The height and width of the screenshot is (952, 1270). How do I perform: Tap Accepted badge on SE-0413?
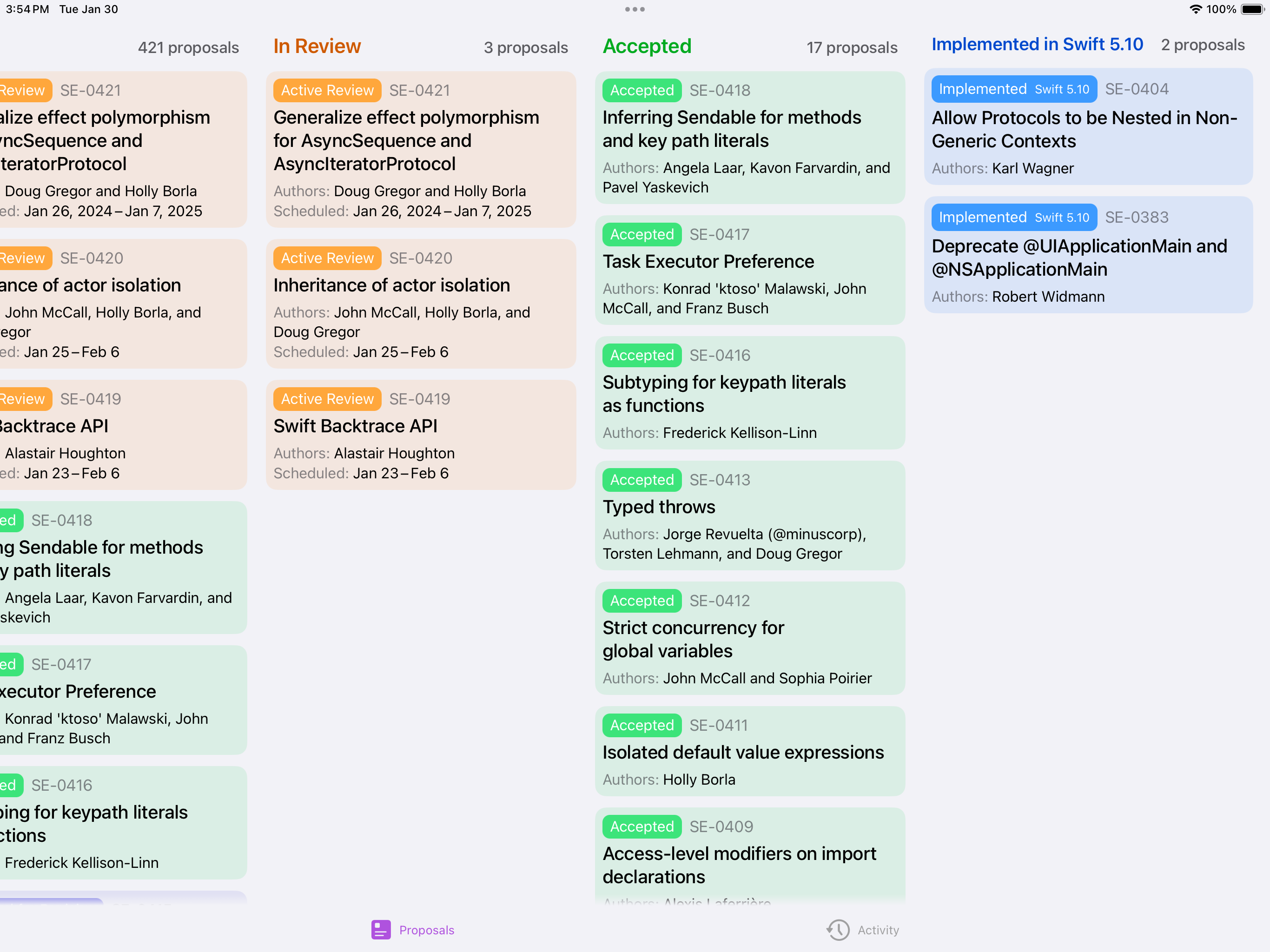coord(642,479)
